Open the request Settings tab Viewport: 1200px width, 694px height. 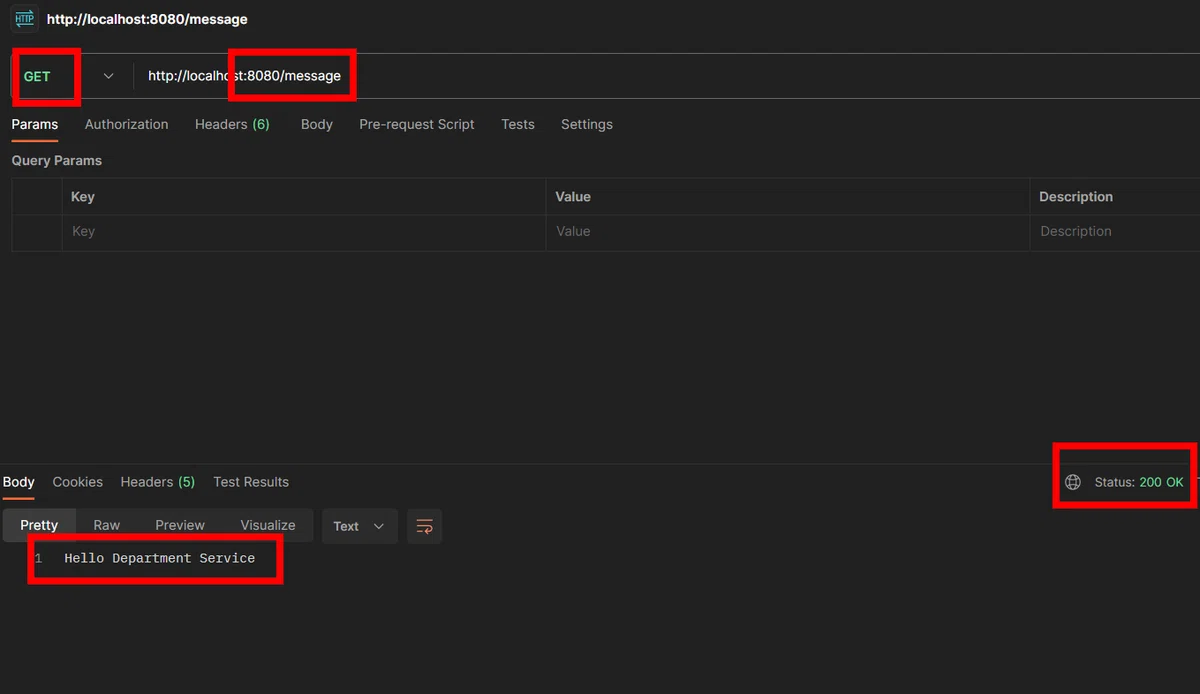click(x=587, y=124)
